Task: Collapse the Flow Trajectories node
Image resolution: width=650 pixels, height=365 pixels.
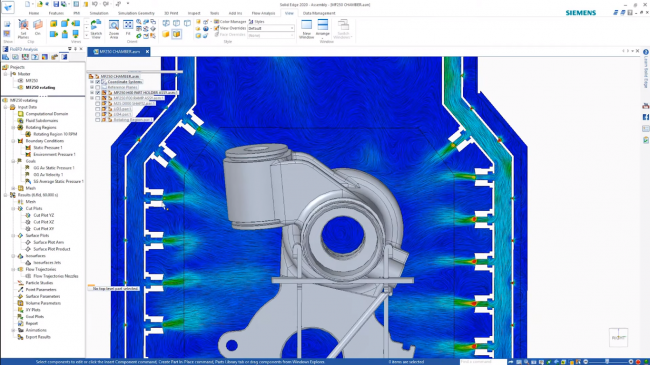Action: coord(13,269)
